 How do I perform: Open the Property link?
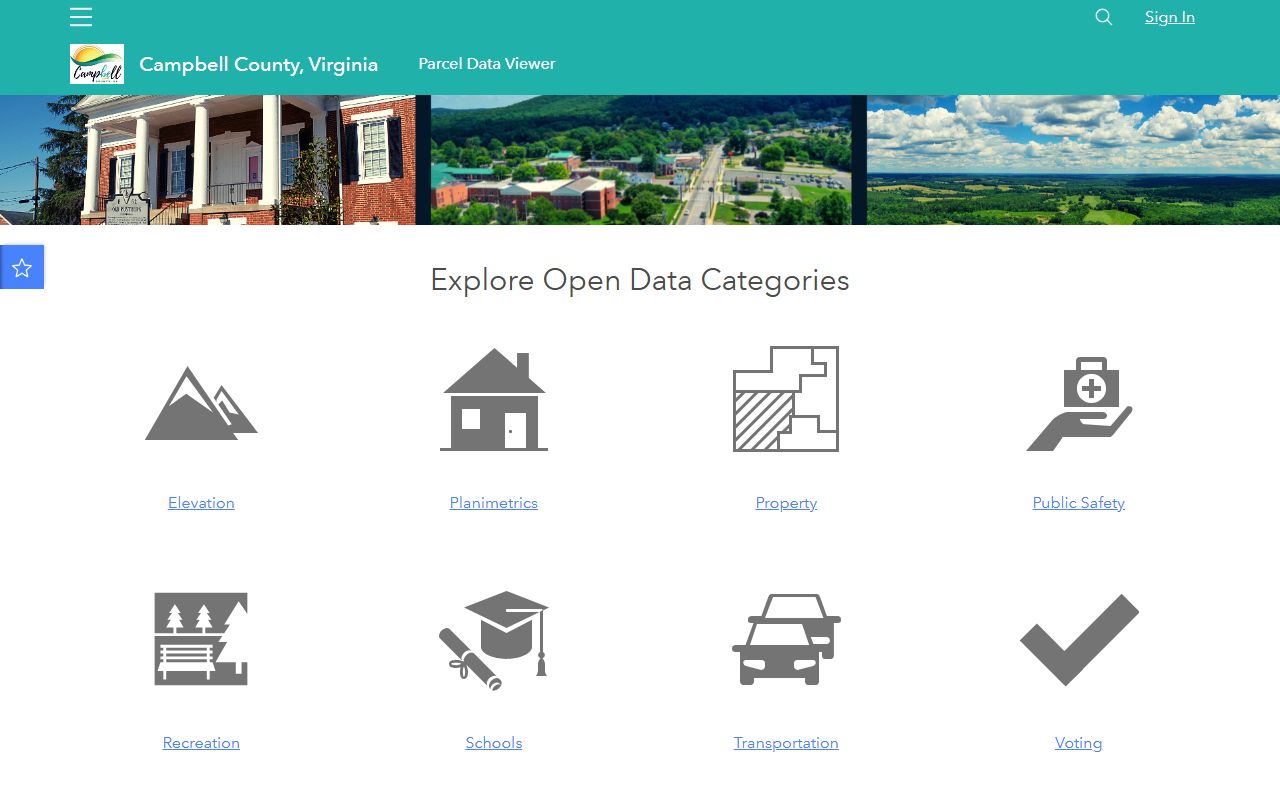(786, 503)
